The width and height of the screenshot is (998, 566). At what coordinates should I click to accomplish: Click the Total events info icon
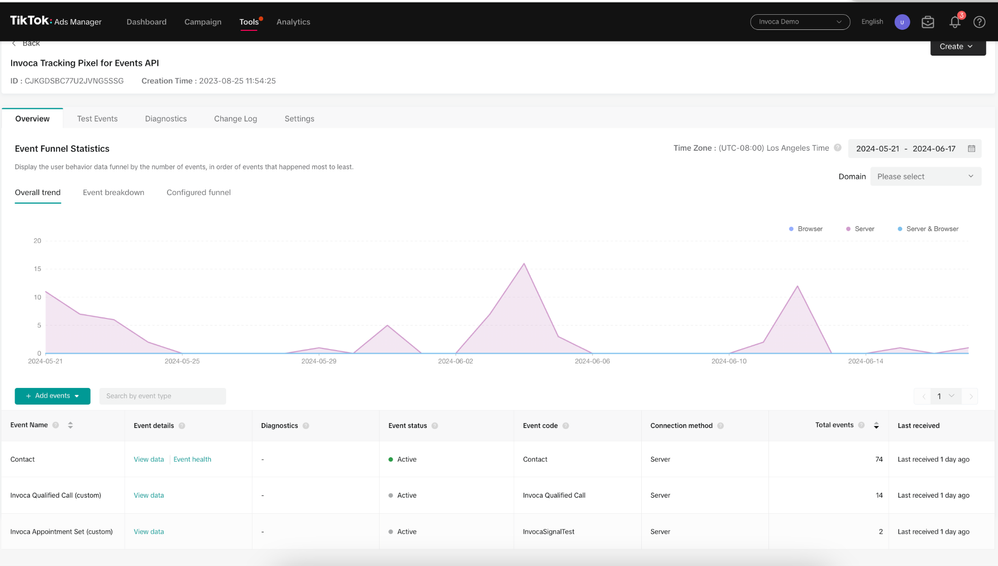861,425
